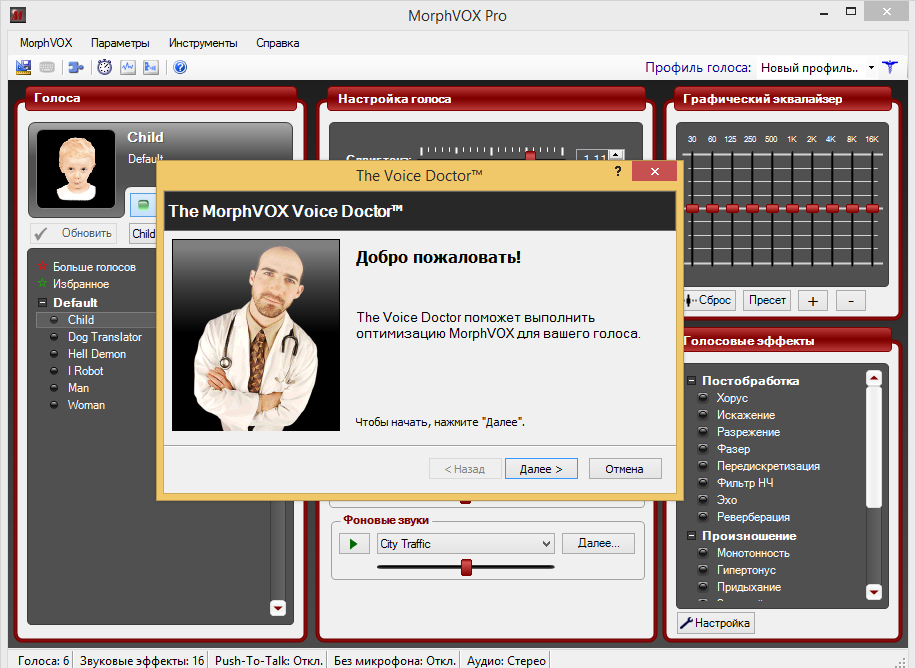Open the Пресет equalizer preset menu
The image size is (916, 668).
coord(767,300)
